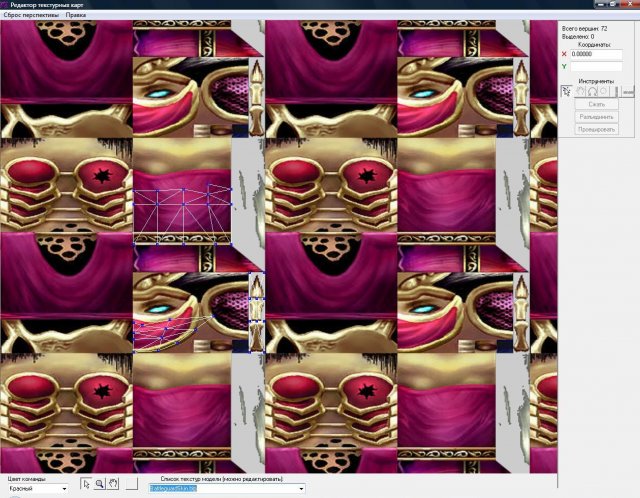Click the Разъединить button
Screen dimensions: 640x498
click(x=596, y=117)
